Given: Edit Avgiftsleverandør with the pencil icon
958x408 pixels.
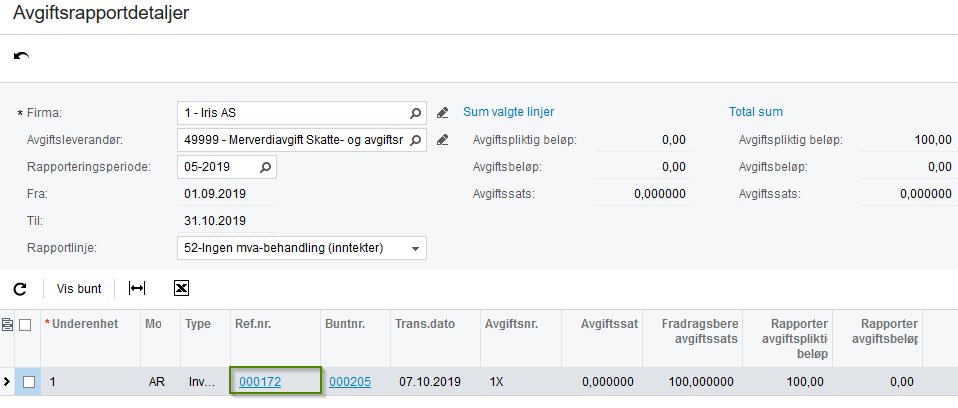Looking at the screenshot, I should [443, 140].
